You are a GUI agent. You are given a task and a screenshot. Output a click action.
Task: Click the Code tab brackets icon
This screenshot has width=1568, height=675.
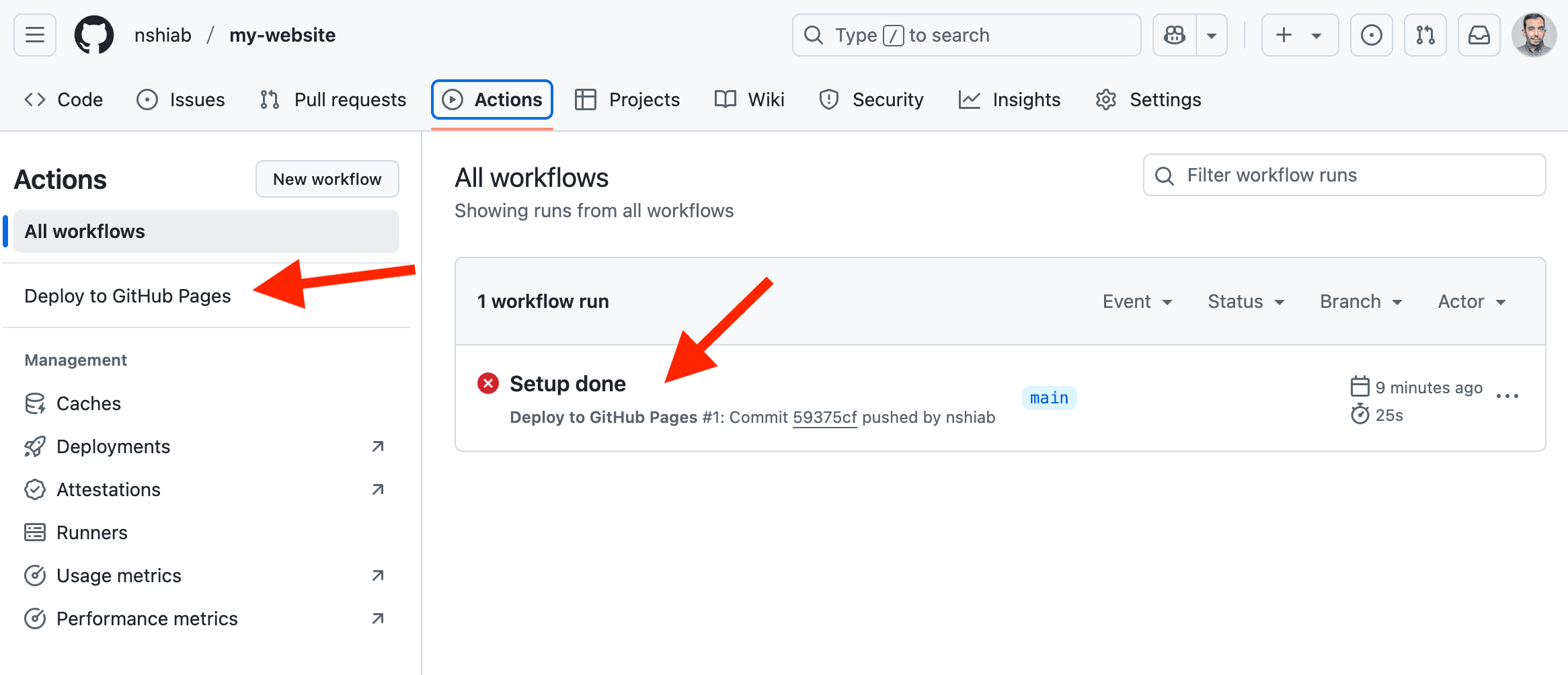[35, 100]
